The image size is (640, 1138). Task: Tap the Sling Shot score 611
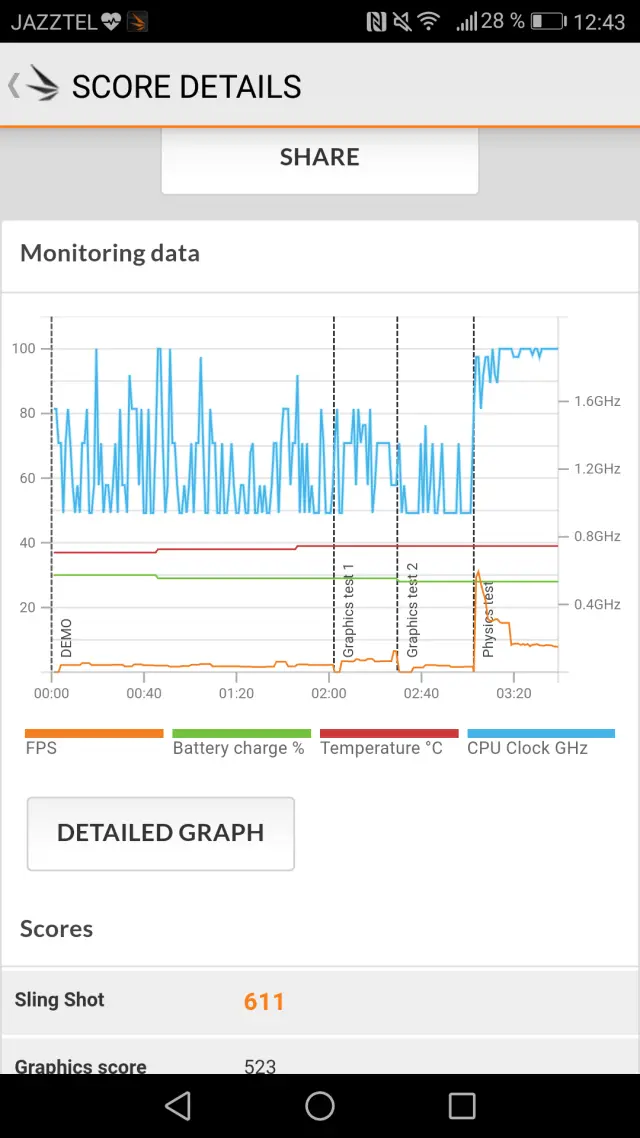tap(264, 1001)
